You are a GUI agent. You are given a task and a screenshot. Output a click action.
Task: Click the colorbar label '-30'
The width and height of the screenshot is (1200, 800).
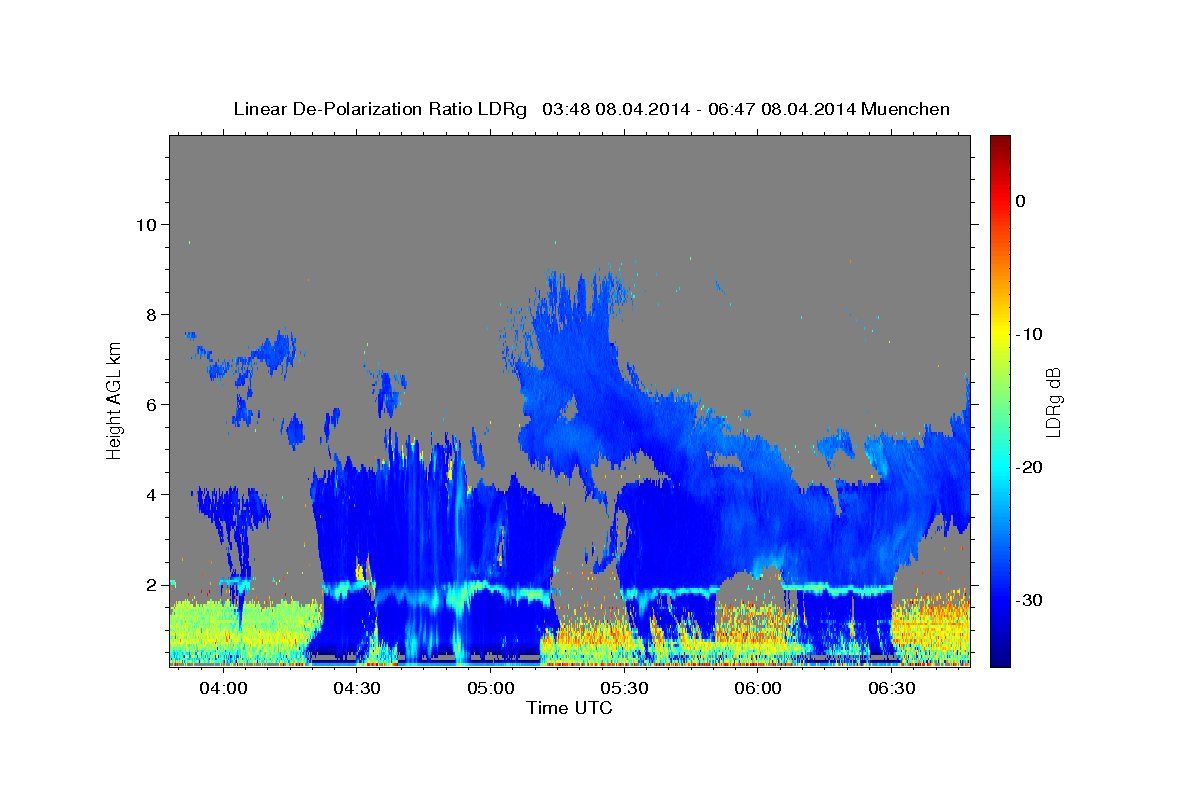1029,600
